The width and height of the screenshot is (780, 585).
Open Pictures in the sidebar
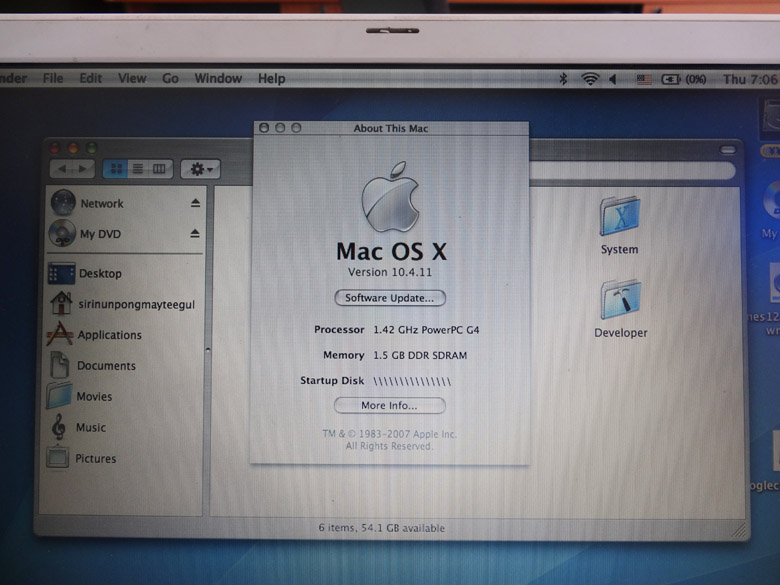(x=95, y=458)
